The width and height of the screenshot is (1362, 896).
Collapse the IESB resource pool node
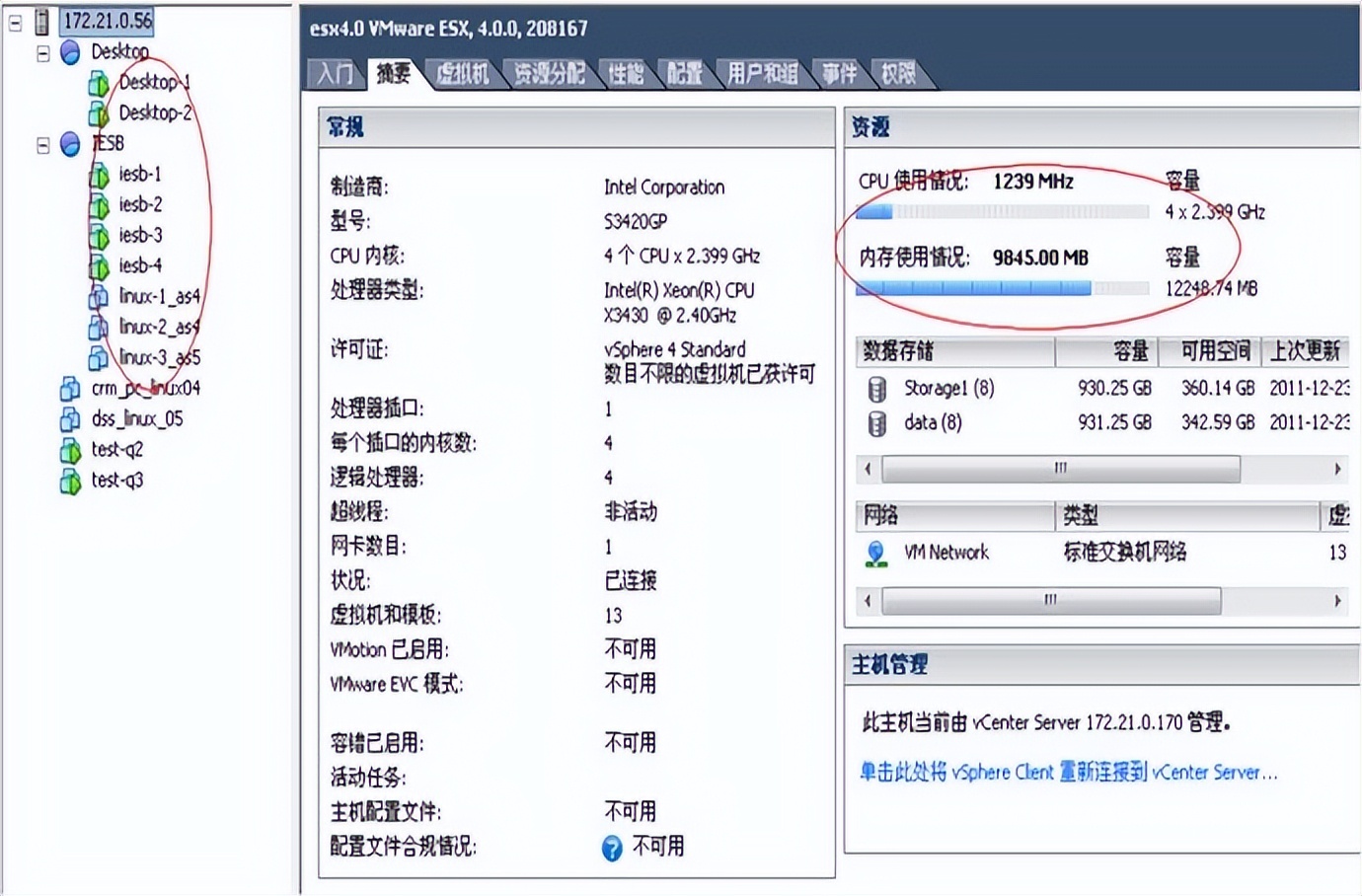click(42, 145)
